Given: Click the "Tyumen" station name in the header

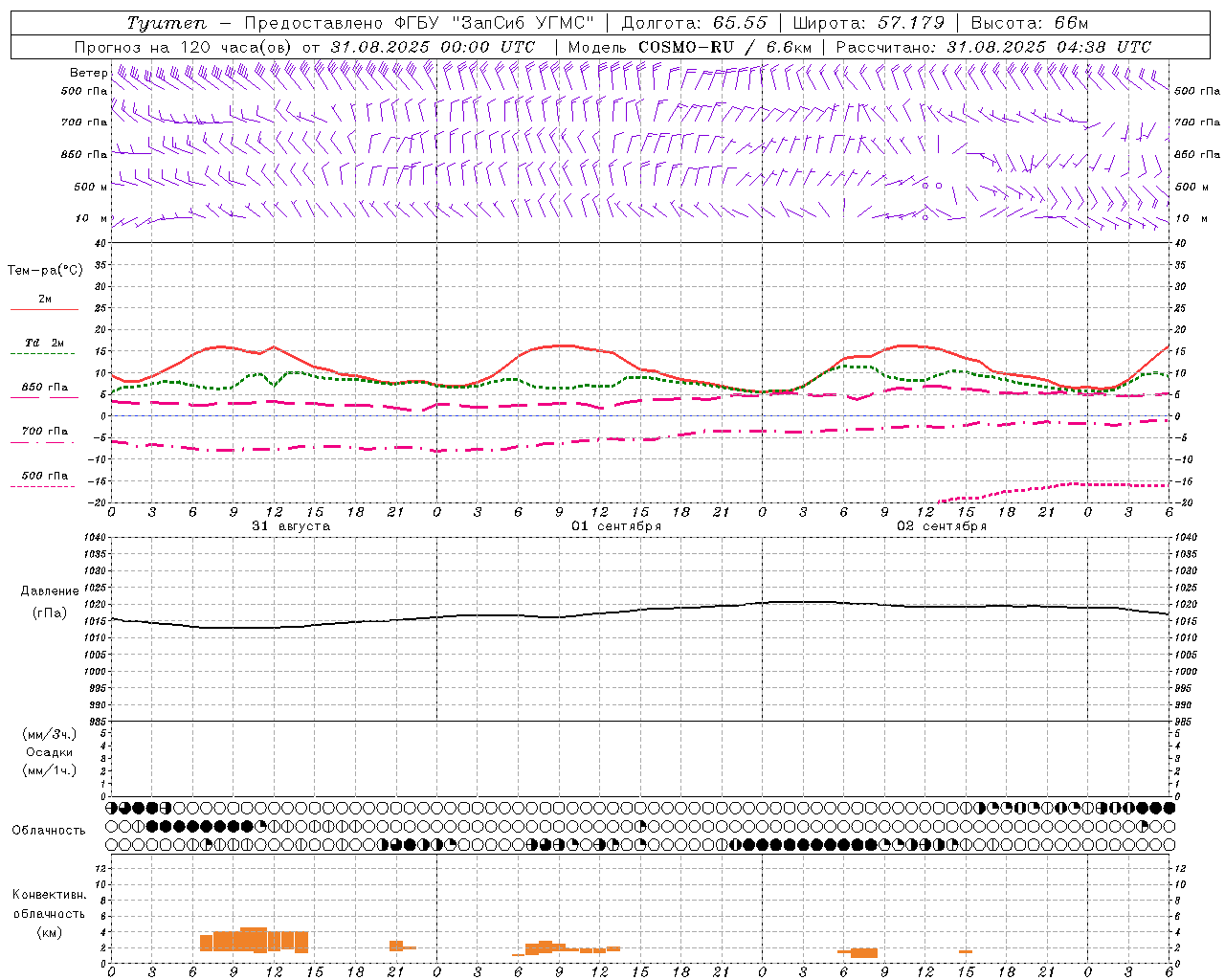Looking at the screenshot, I should [x=166, y=23].
